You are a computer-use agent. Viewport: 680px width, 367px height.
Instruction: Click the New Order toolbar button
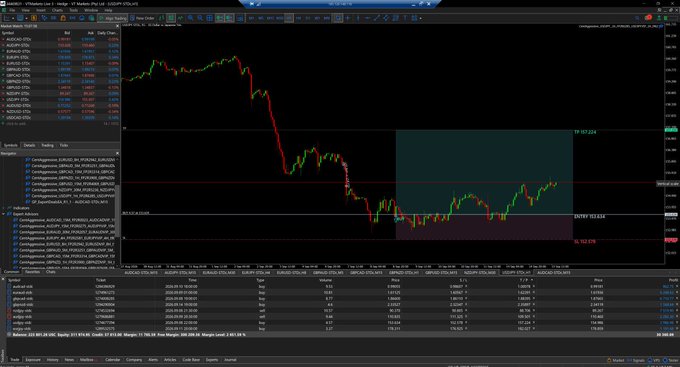[142, 18]
